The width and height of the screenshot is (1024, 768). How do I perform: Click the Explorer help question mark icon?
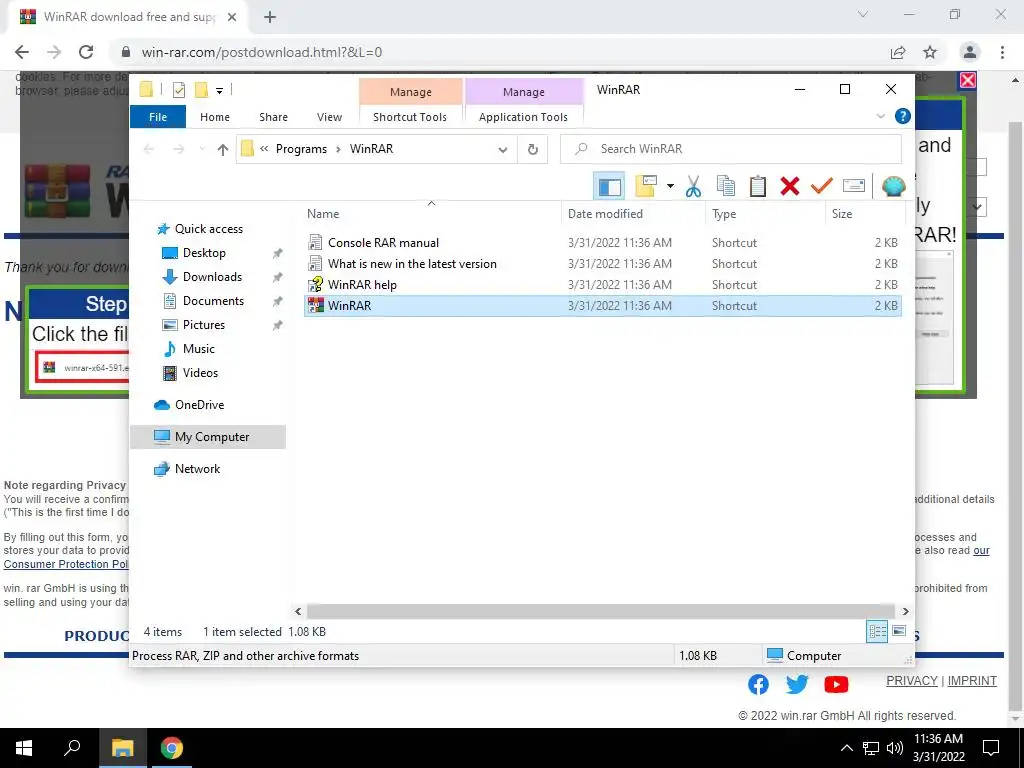click(903, 116)
